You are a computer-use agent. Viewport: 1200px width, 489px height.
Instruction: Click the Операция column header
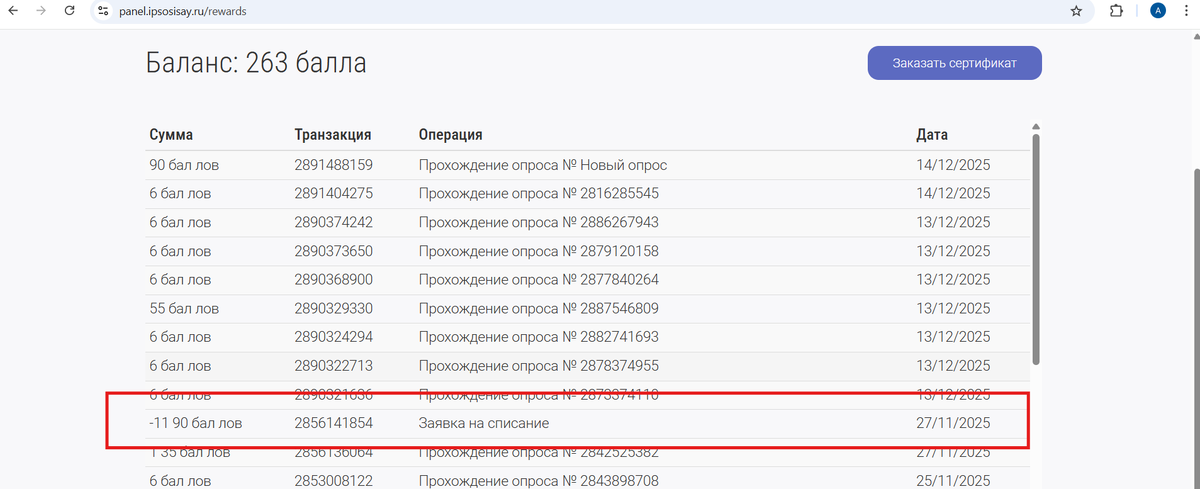pos(450,135)
